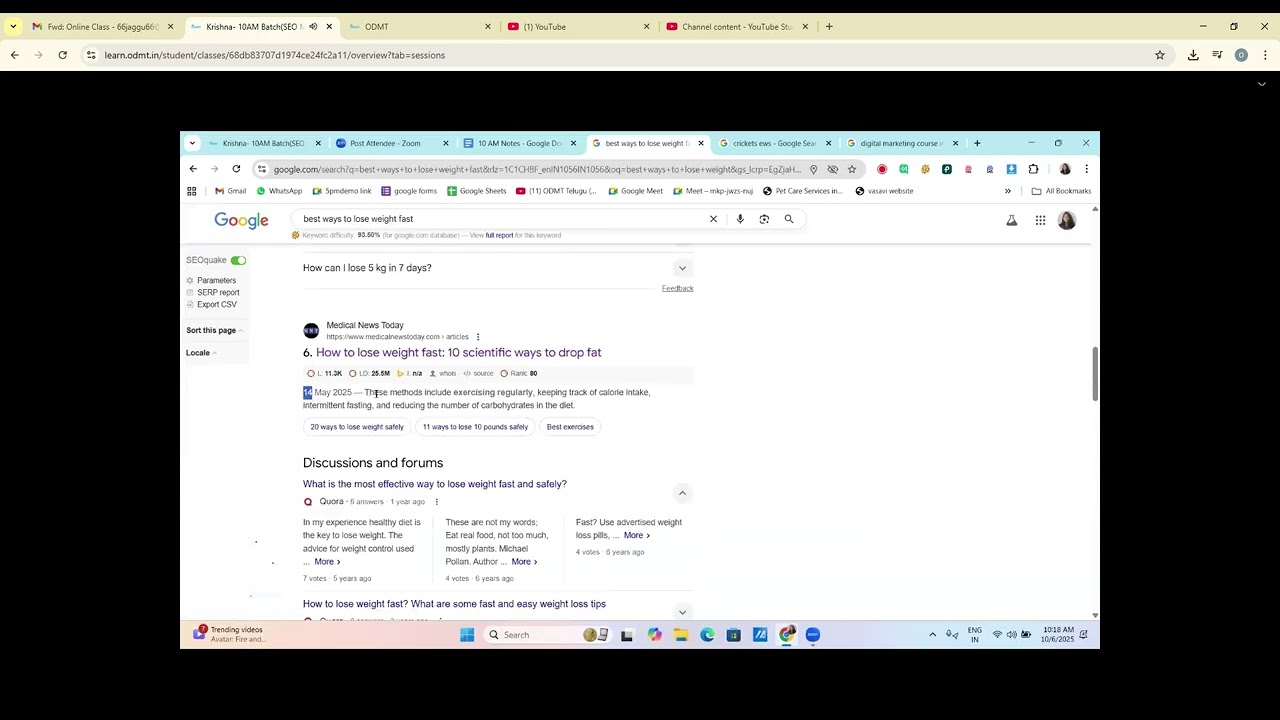Show hidden system tray icons

point(932,635)
